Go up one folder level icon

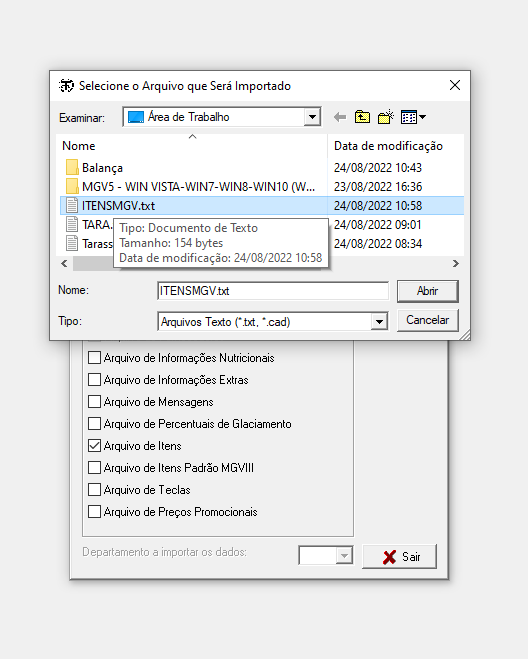362,117
